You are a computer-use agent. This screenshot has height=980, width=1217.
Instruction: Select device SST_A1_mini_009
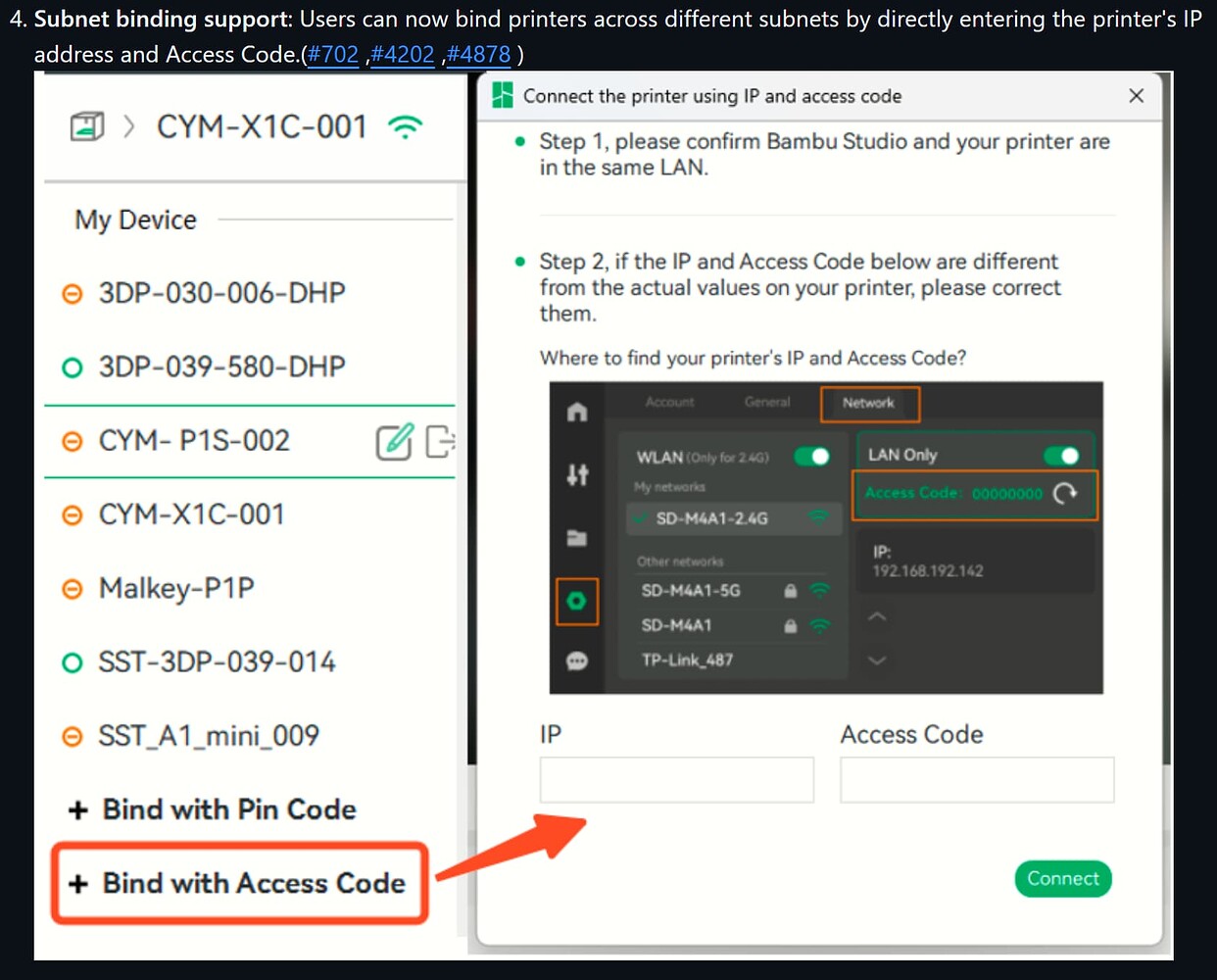209,736
